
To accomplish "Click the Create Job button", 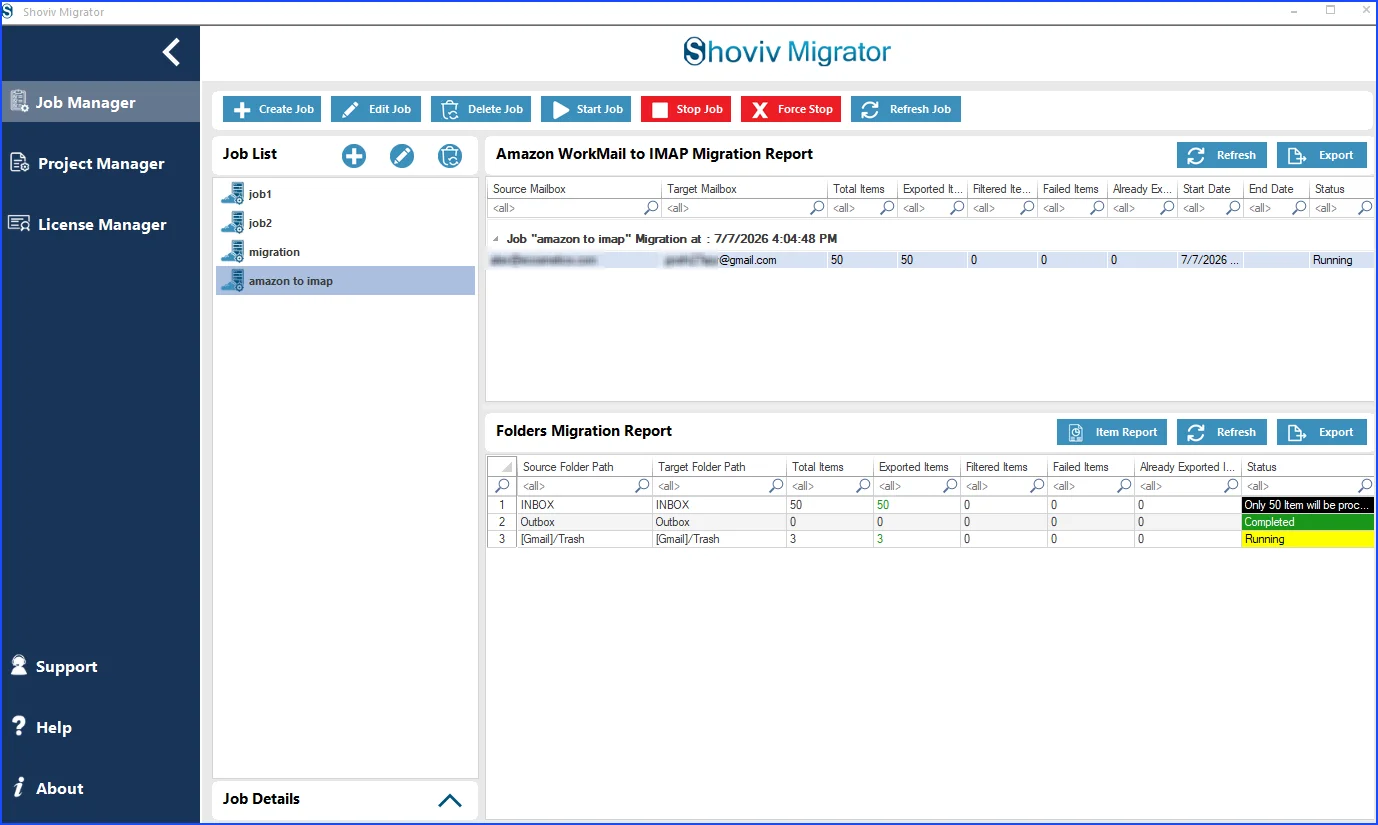I will [x=272, y=109].
